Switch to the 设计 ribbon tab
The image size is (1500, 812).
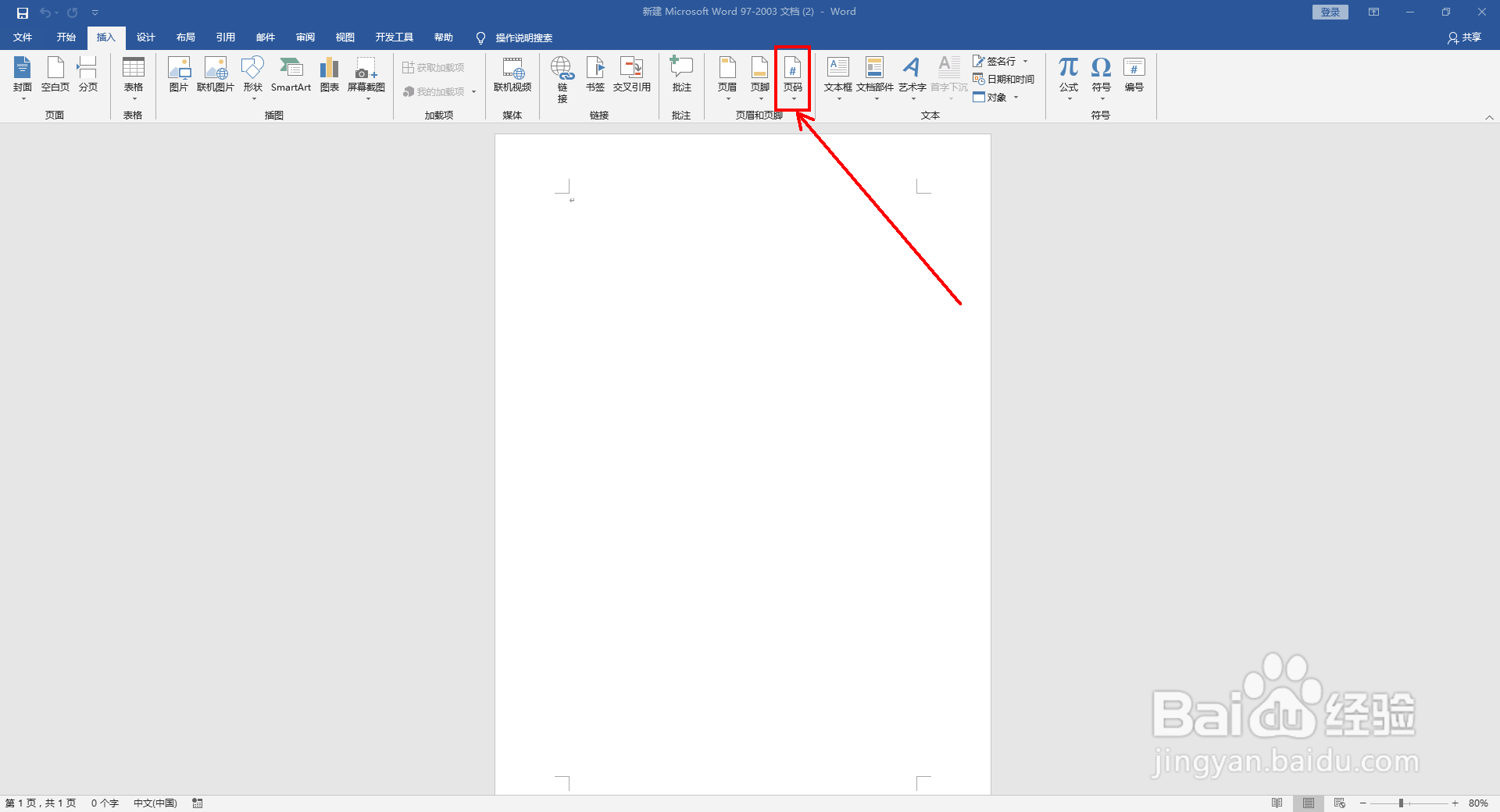(x=145, y=37)
